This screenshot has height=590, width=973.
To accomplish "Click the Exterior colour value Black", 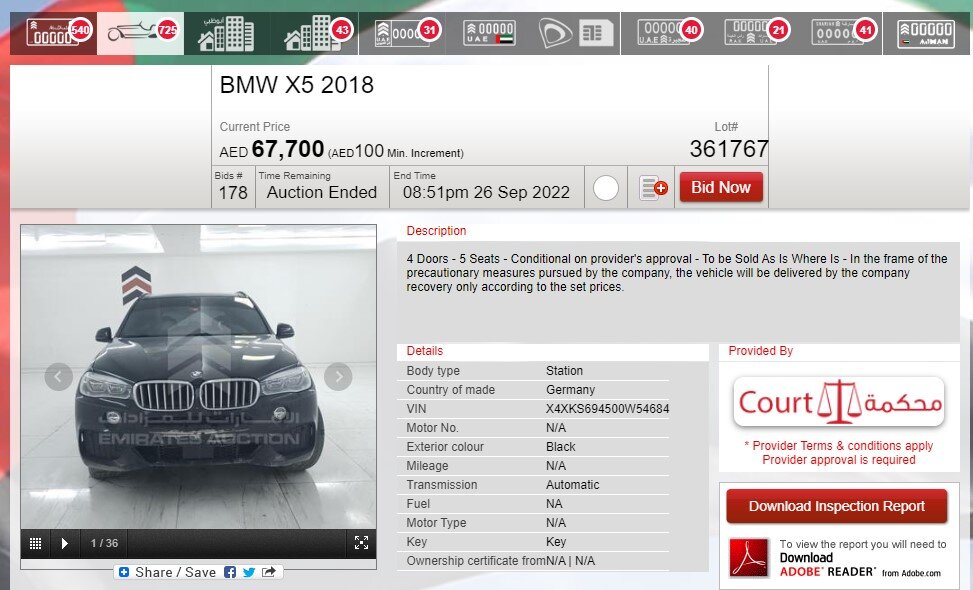I will 560,447.
